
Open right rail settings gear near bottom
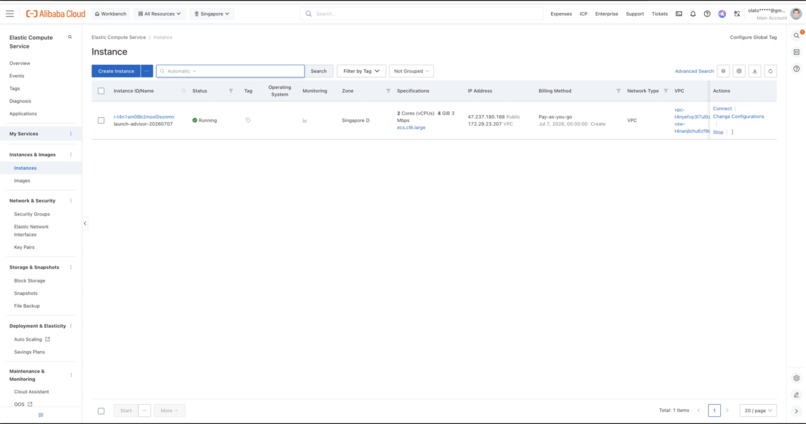[x=796, y=378]
